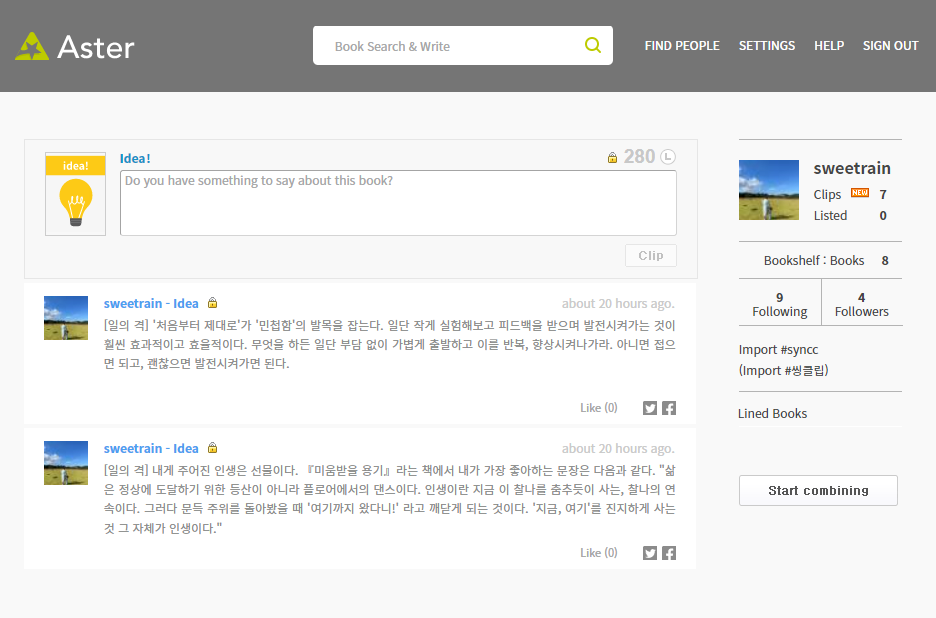The image size is (936, 618).
Task: Click the idea comment text area
Action: 398,203
